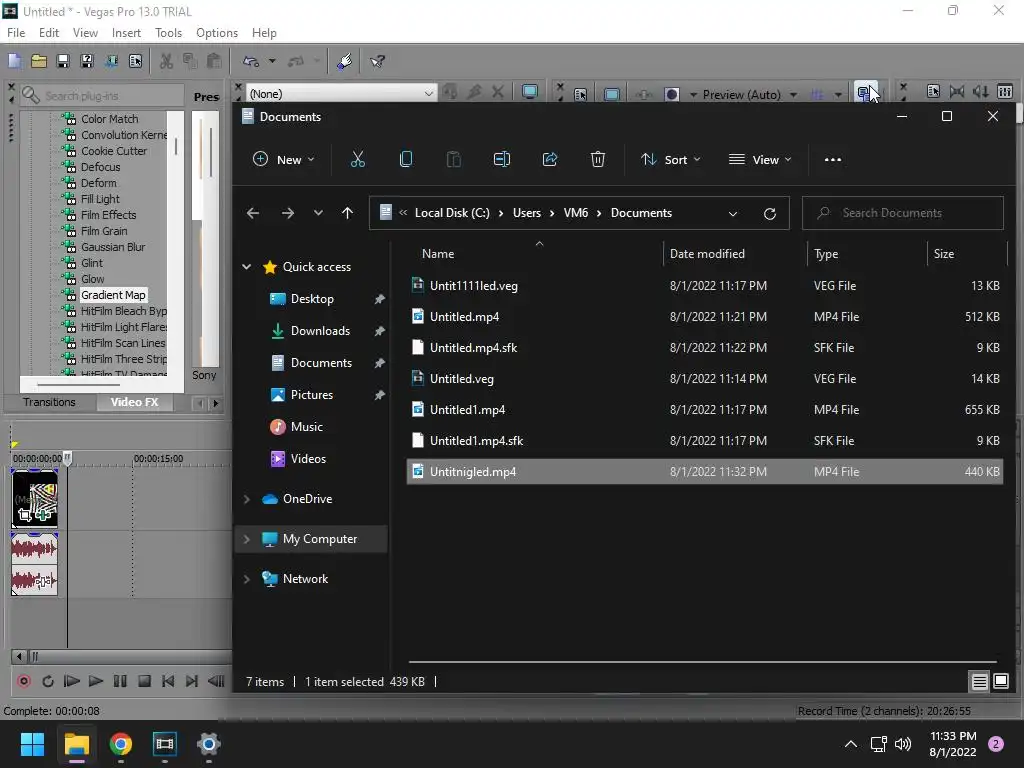Click the Delete trash icon in Explorer
This screenshot has height=768, width=1024.
598,159
